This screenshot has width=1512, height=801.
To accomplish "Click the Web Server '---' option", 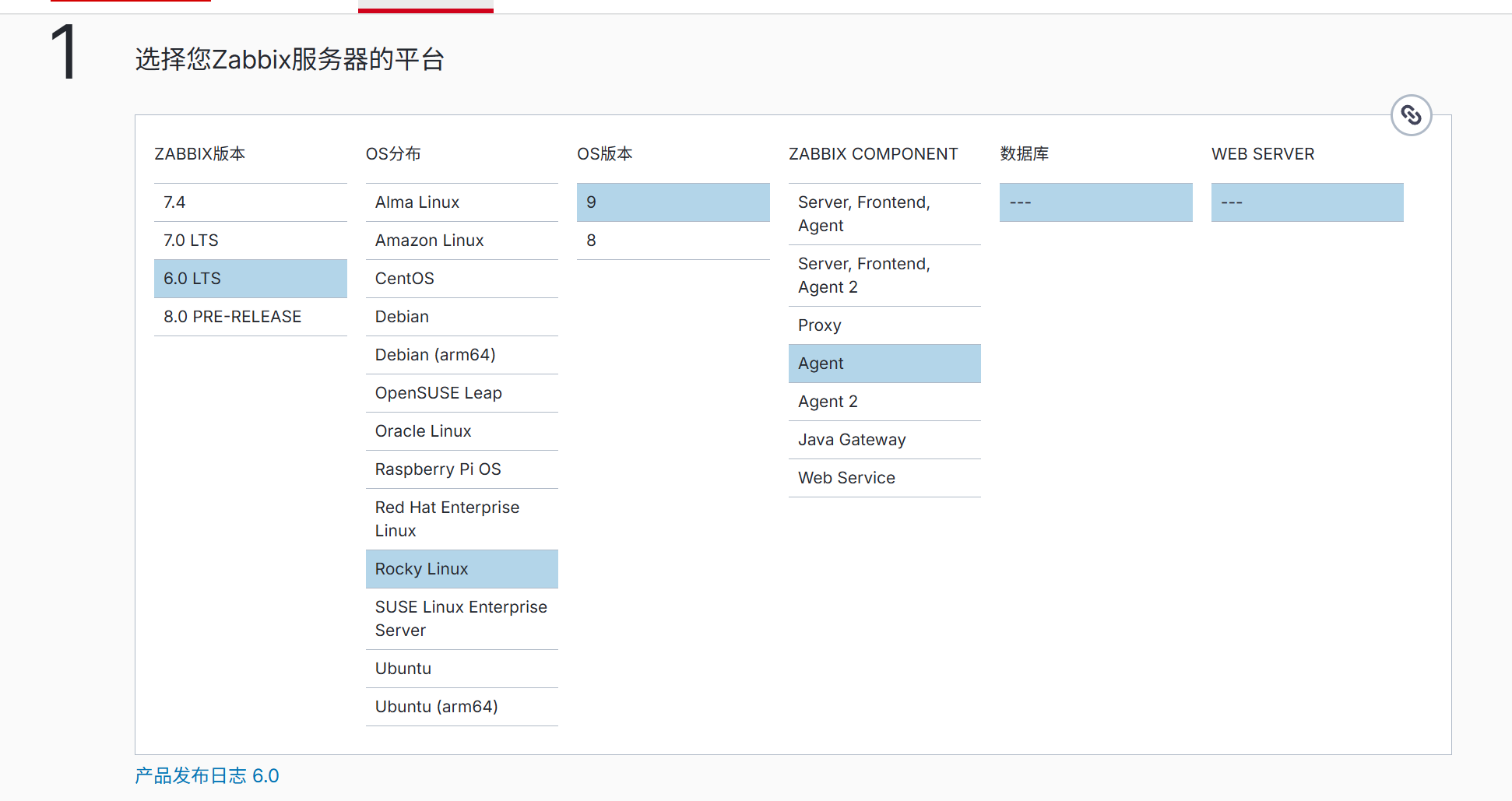I will point(1307,202).
